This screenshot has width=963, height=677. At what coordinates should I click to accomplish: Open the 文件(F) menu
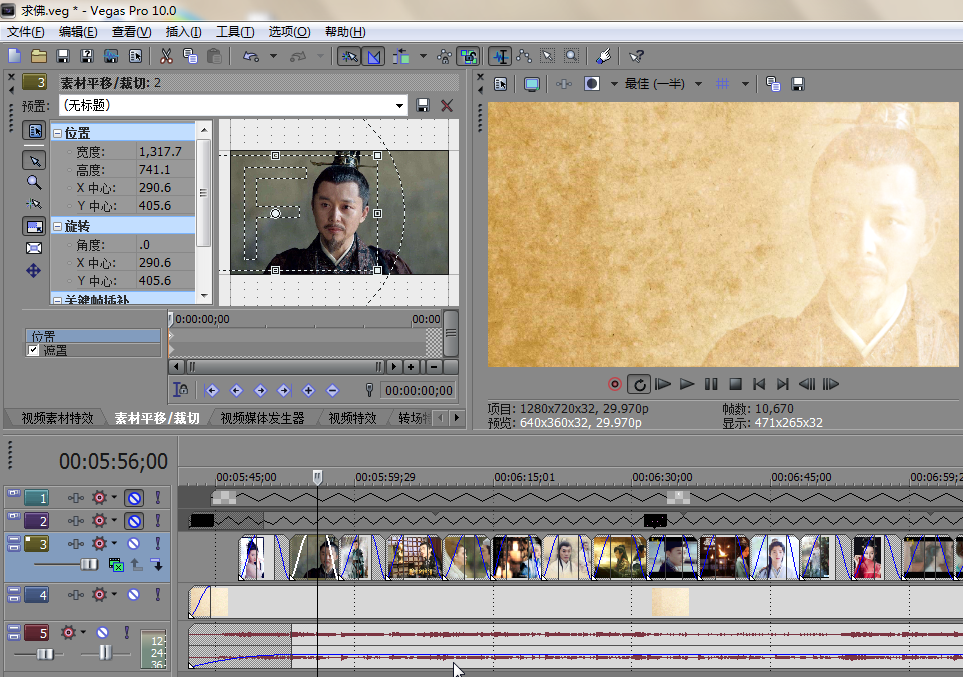26,32
